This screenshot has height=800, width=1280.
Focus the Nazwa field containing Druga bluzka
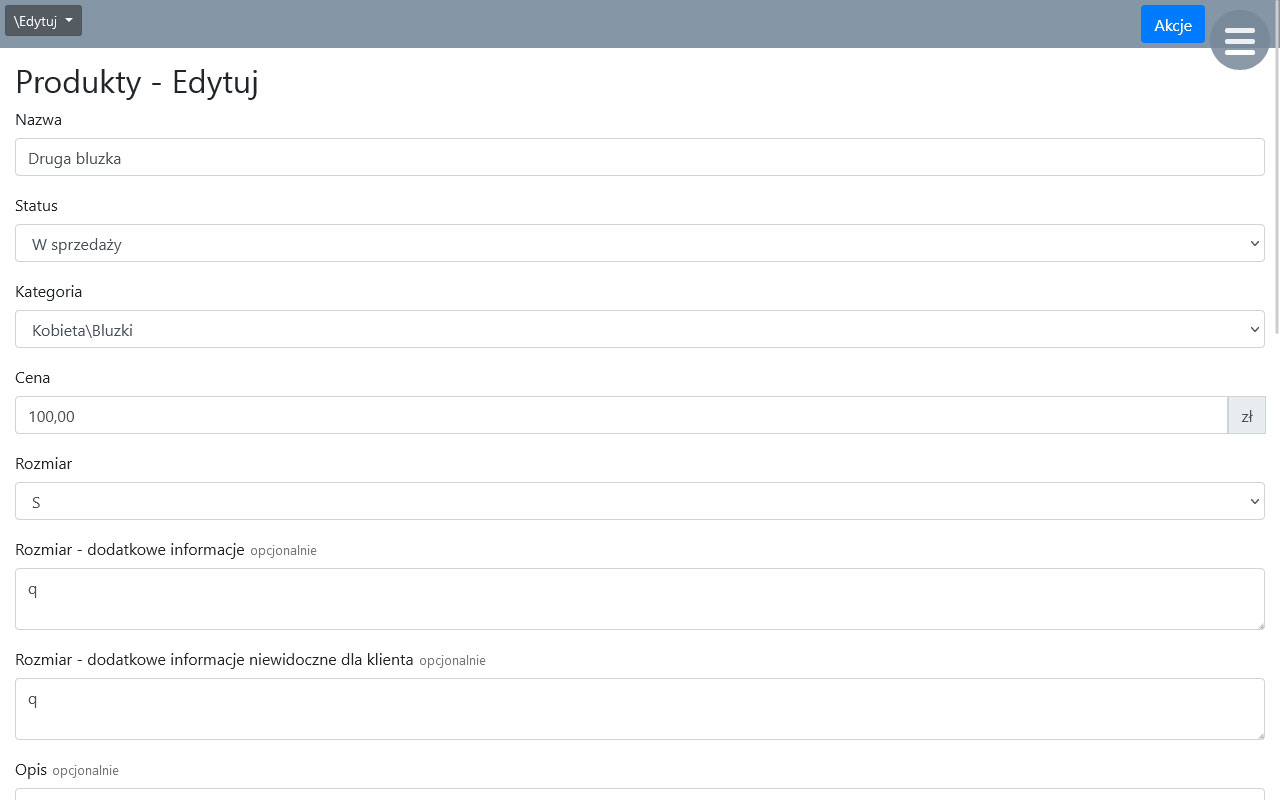pyautogui.click(x=640, y=158)
